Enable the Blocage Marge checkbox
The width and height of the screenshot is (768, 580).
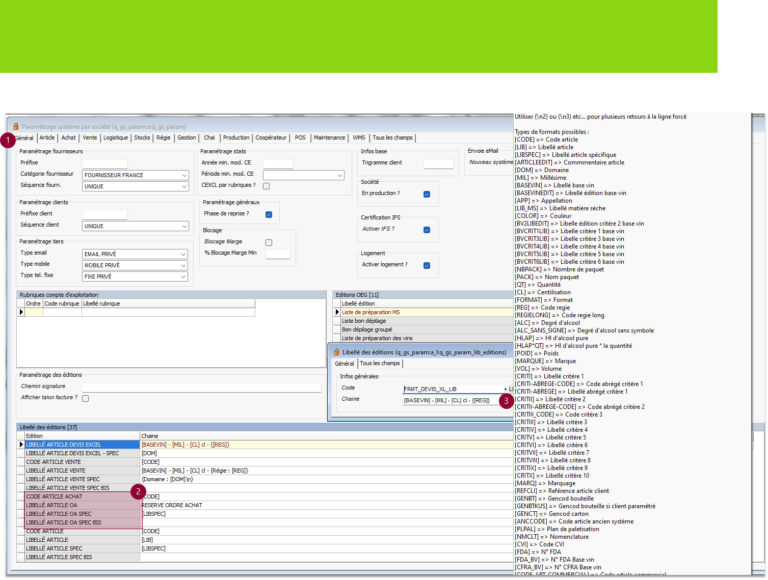[x=268, y=242]
